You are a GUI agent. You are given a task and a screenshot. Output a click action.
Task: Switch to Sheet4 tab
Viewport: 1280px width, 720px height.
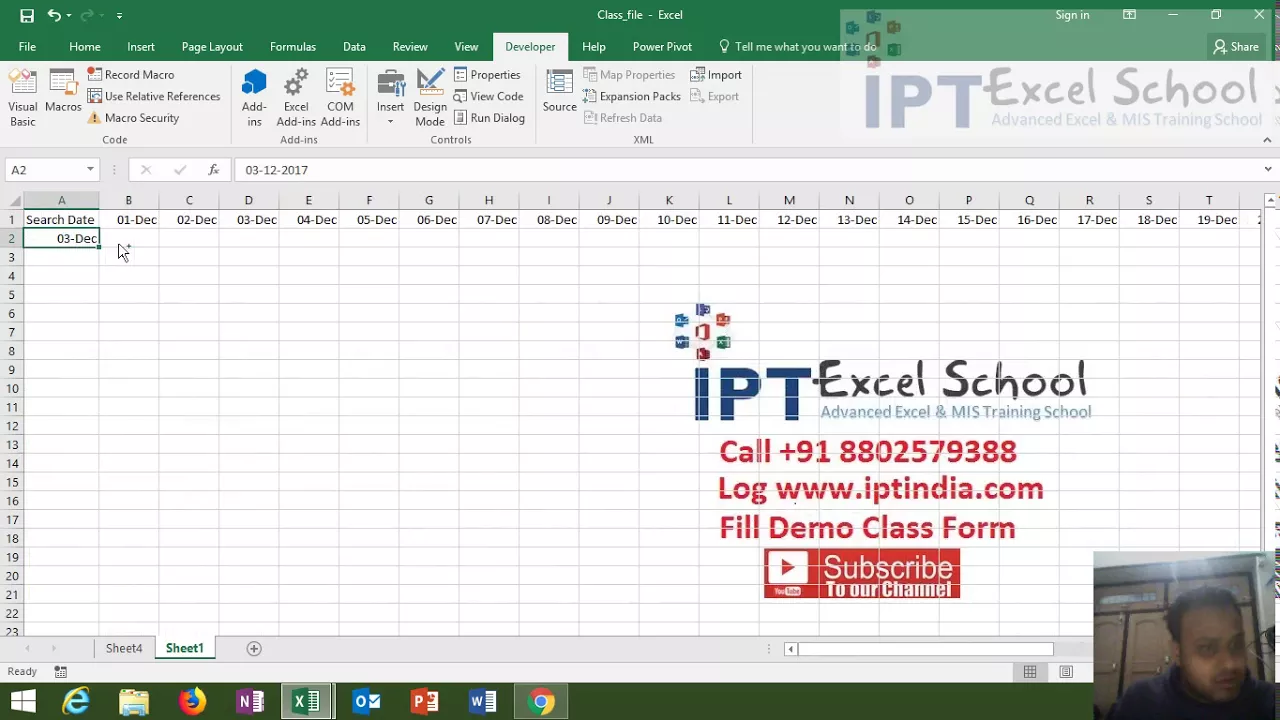coord(124,648)
